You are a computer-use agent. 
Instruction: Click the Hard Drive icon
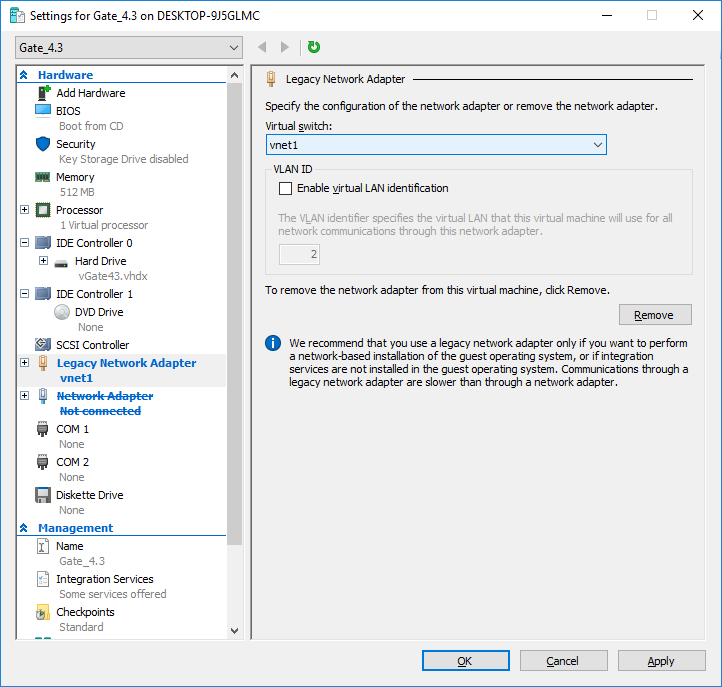coord(61,263)
